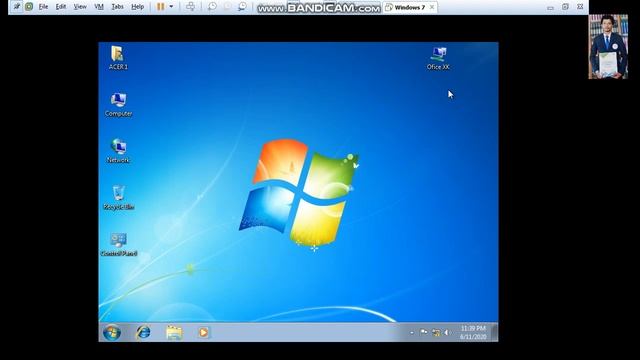Viewport: 640px width, 360px height.
Task: Click the network tray icon
Action: point(436,333)
